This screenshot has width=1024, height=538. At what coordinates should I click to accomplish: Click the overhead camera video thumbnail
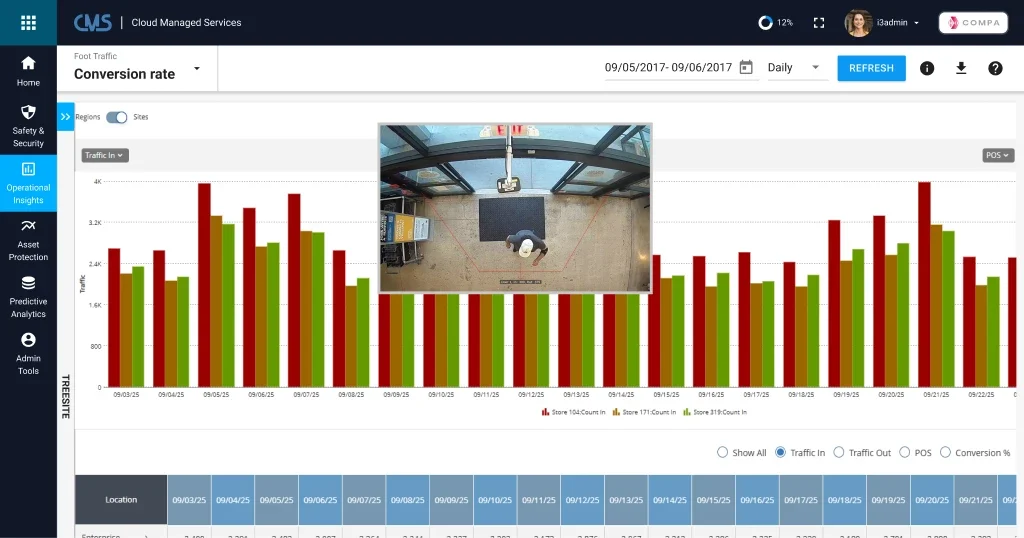pos(515,208)
